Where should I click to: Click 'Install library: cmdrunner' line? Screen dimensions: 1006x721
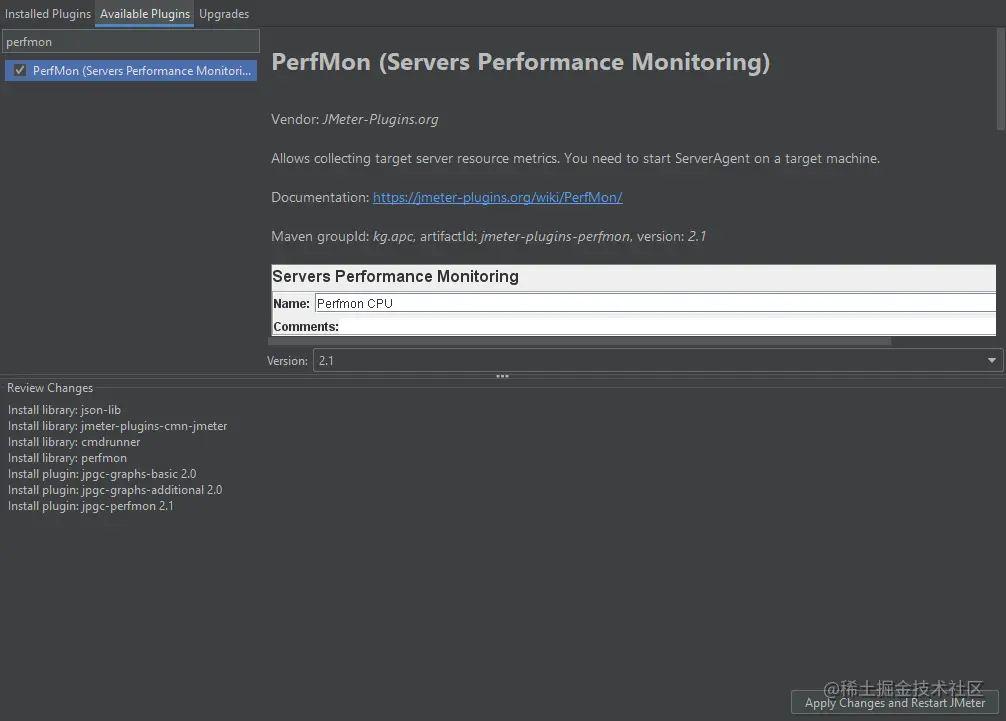tap(74, 442)
